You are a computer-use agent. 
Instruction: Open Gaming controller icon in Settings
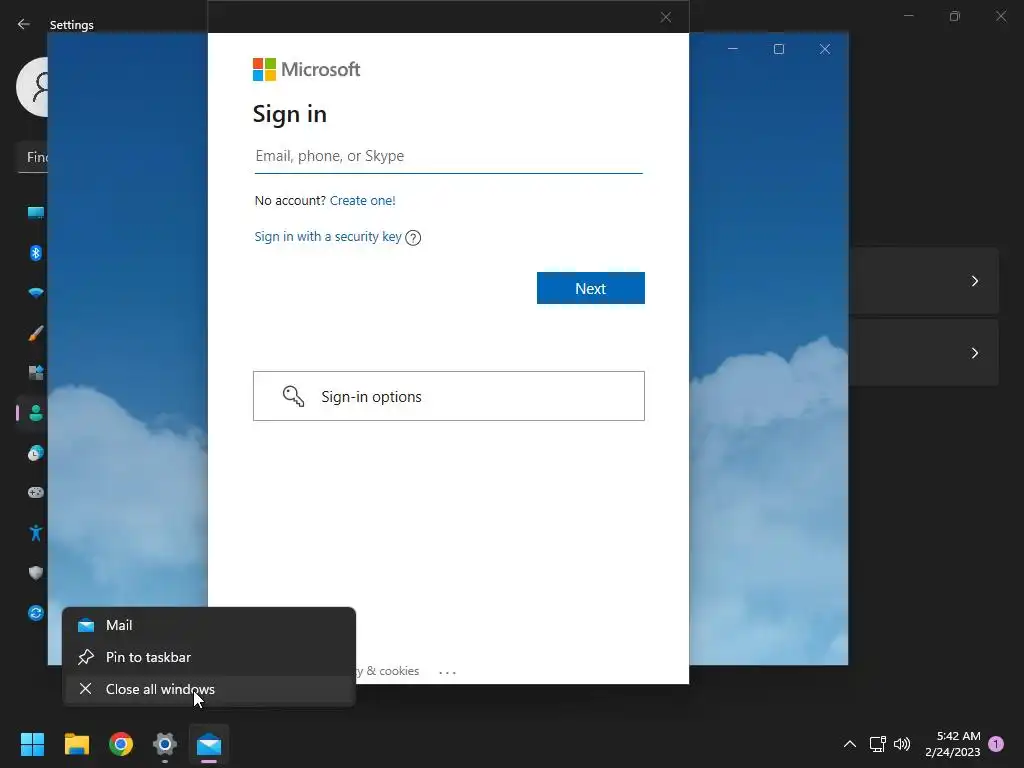coord(35,492)
